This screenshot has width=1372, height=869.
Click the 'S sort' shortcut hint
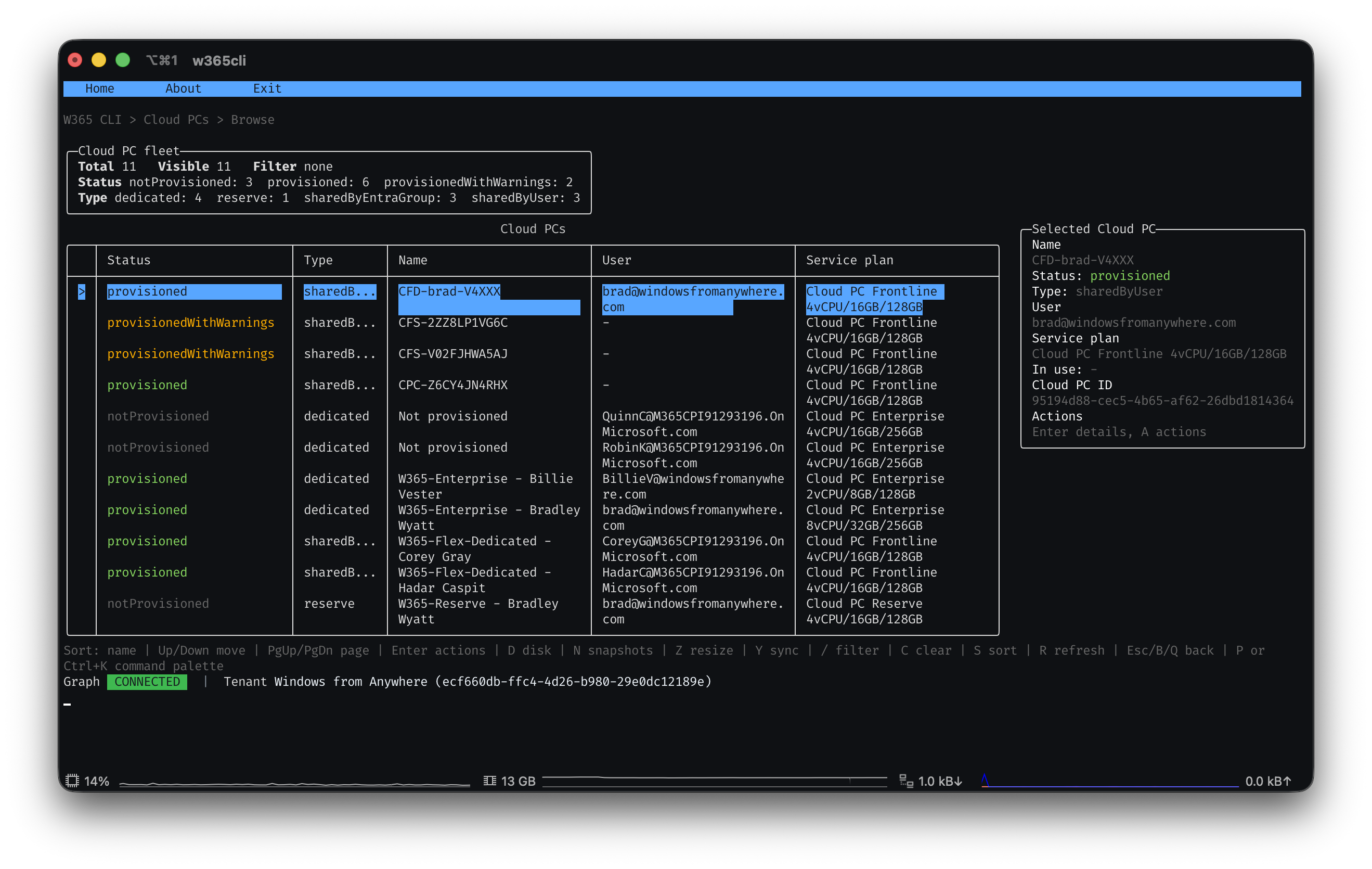(x=995, y=650)
